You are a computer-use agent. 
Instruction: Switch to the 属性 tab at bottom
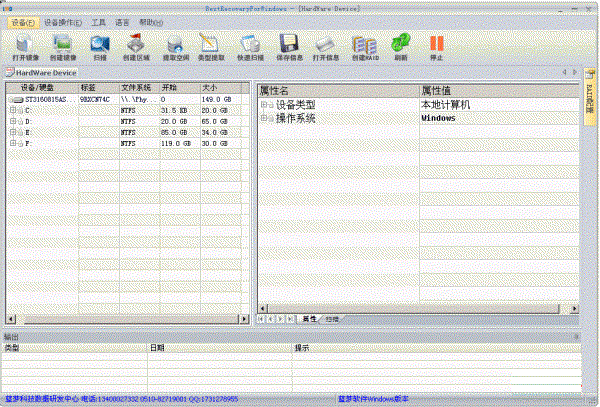pos(309,318)
